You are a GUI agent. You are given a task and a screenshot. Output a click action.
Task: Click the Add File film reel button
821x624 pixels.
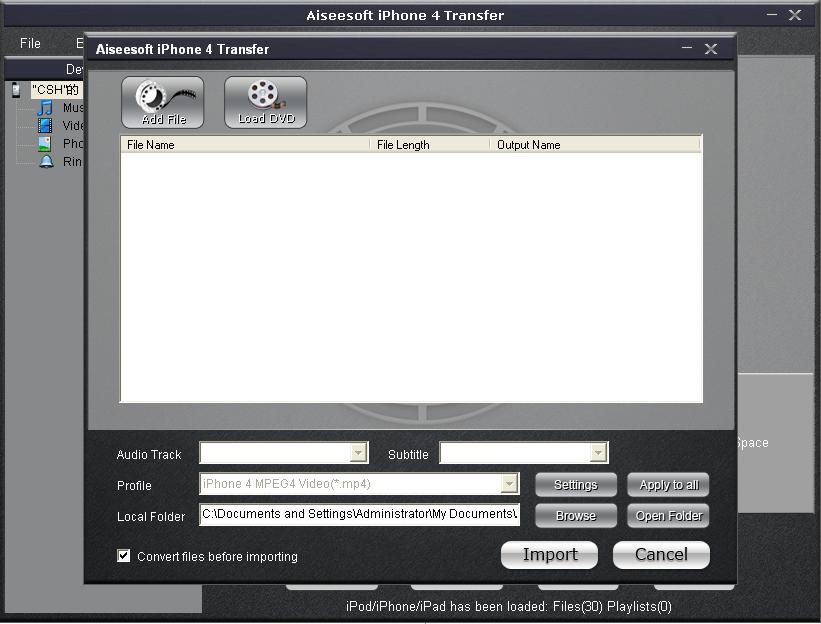point(163,103)
